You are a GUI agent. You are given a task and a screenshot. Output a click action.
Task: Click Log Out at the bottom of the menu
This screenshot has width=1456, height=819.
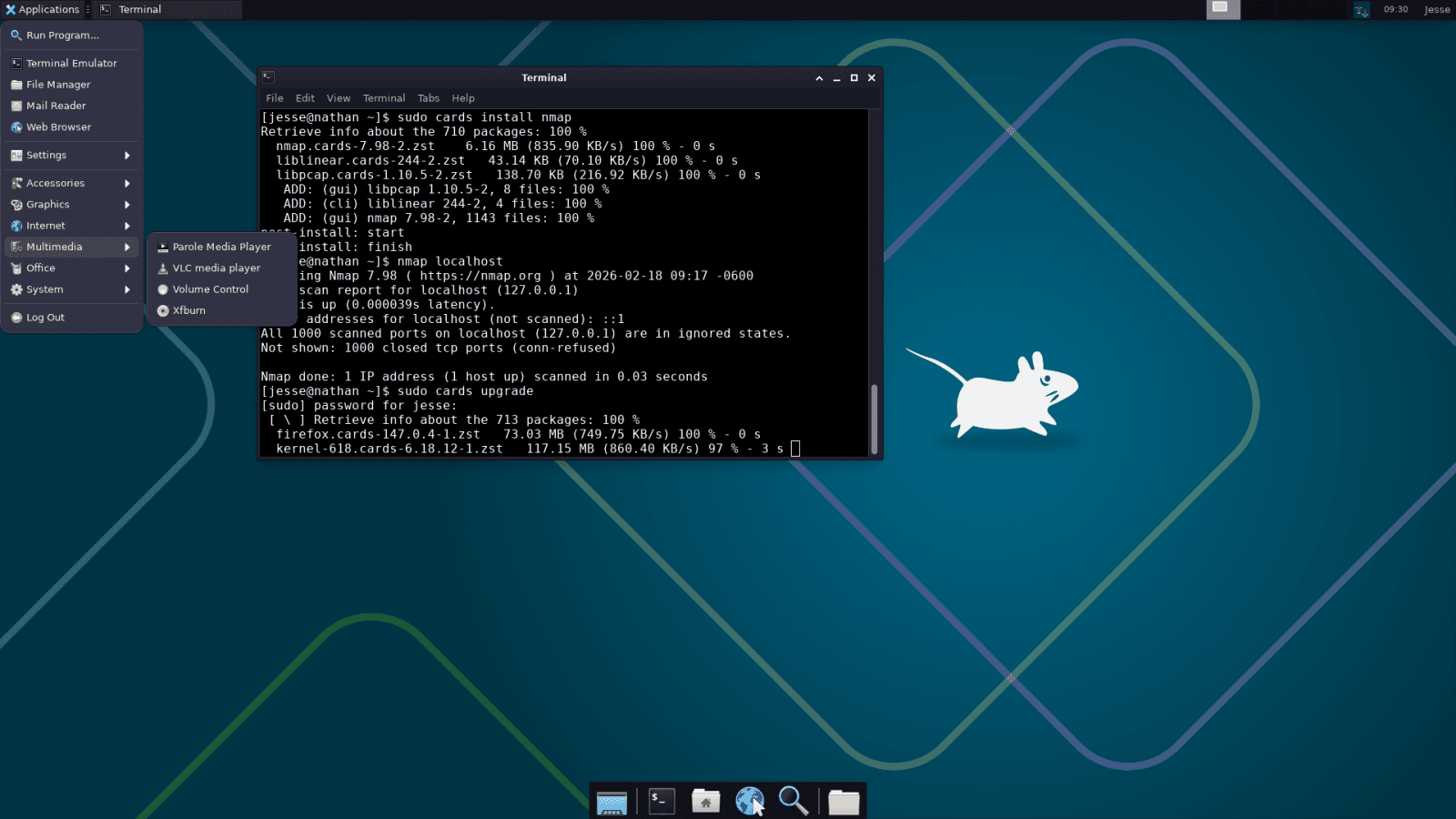tap(45, 317)
